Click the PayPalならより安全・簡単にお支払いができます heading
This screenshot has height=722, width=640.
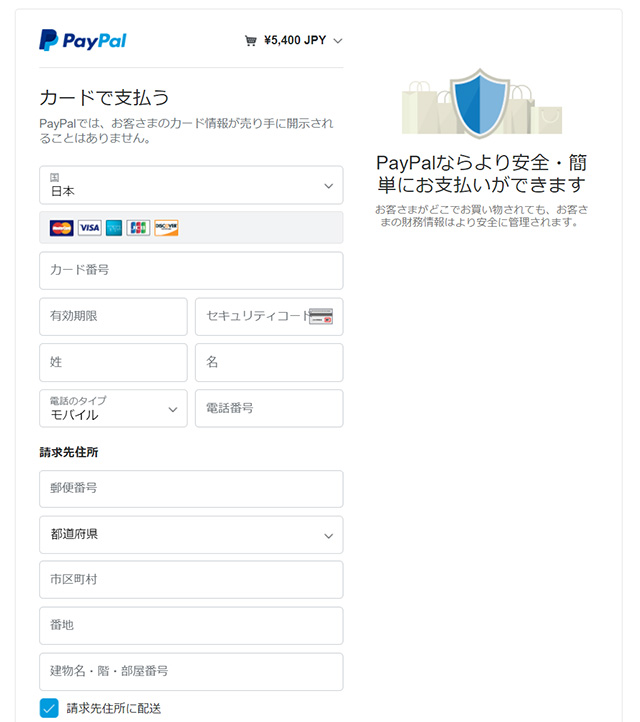tap(481, 174)
